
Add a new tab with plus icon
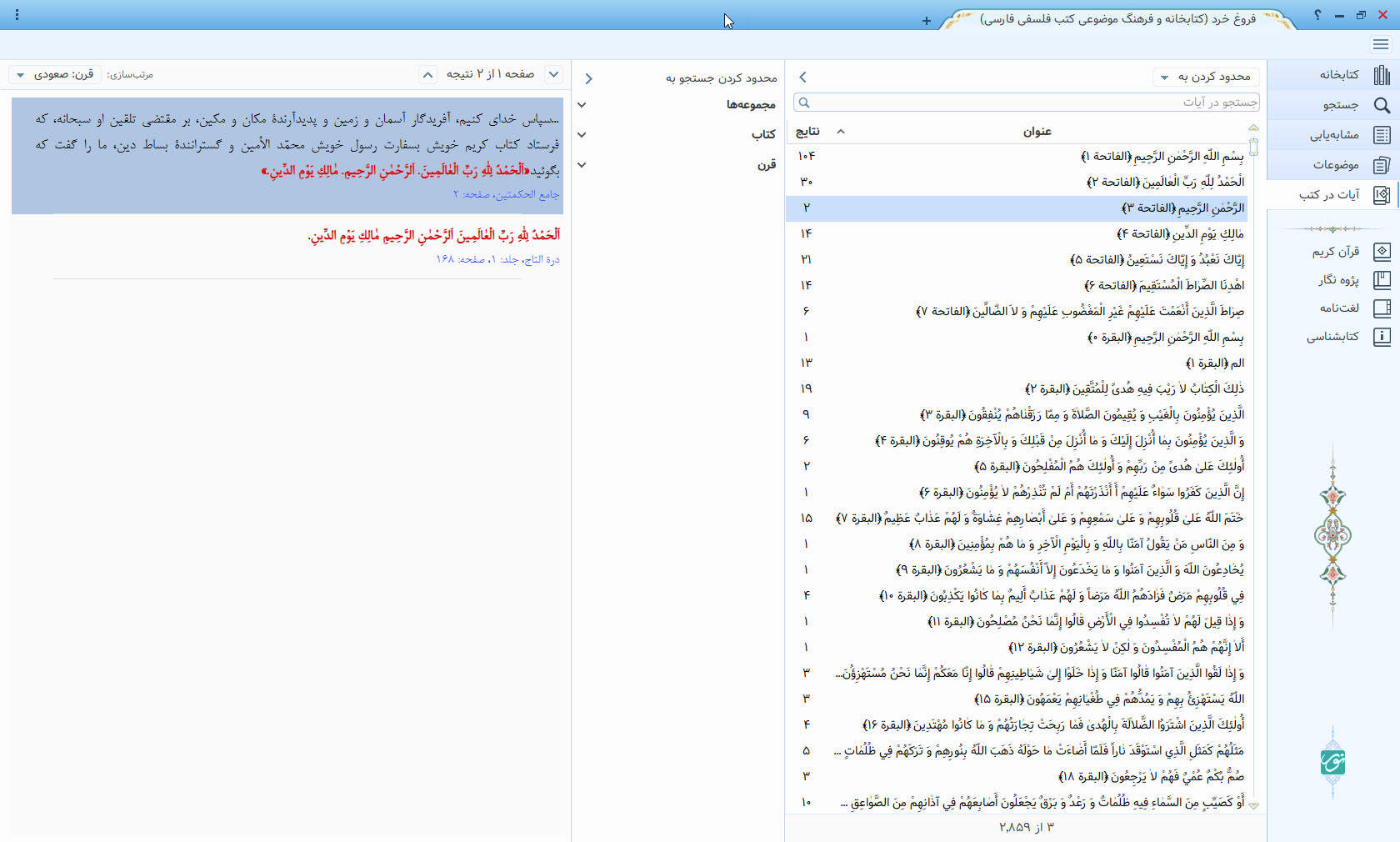tap(927, 21)
